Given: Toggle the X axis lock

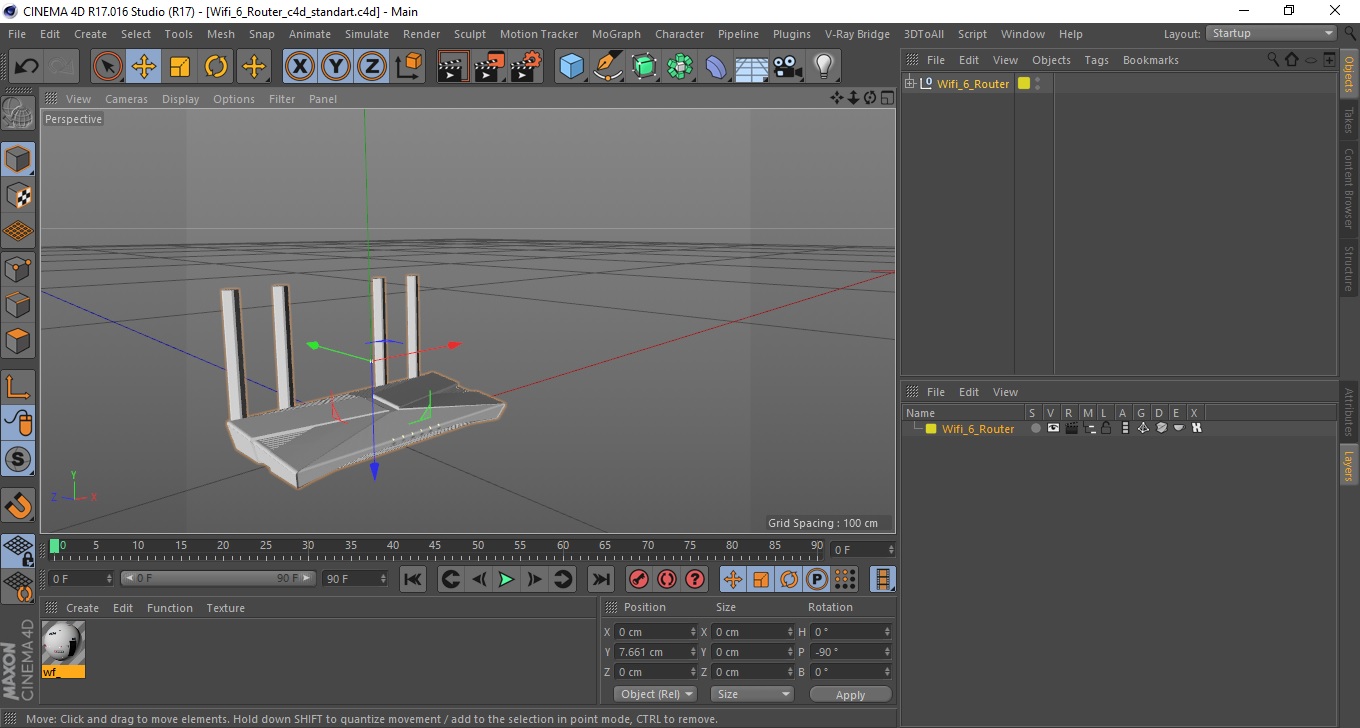Looking at the screenshot, I should click(300, 67).
